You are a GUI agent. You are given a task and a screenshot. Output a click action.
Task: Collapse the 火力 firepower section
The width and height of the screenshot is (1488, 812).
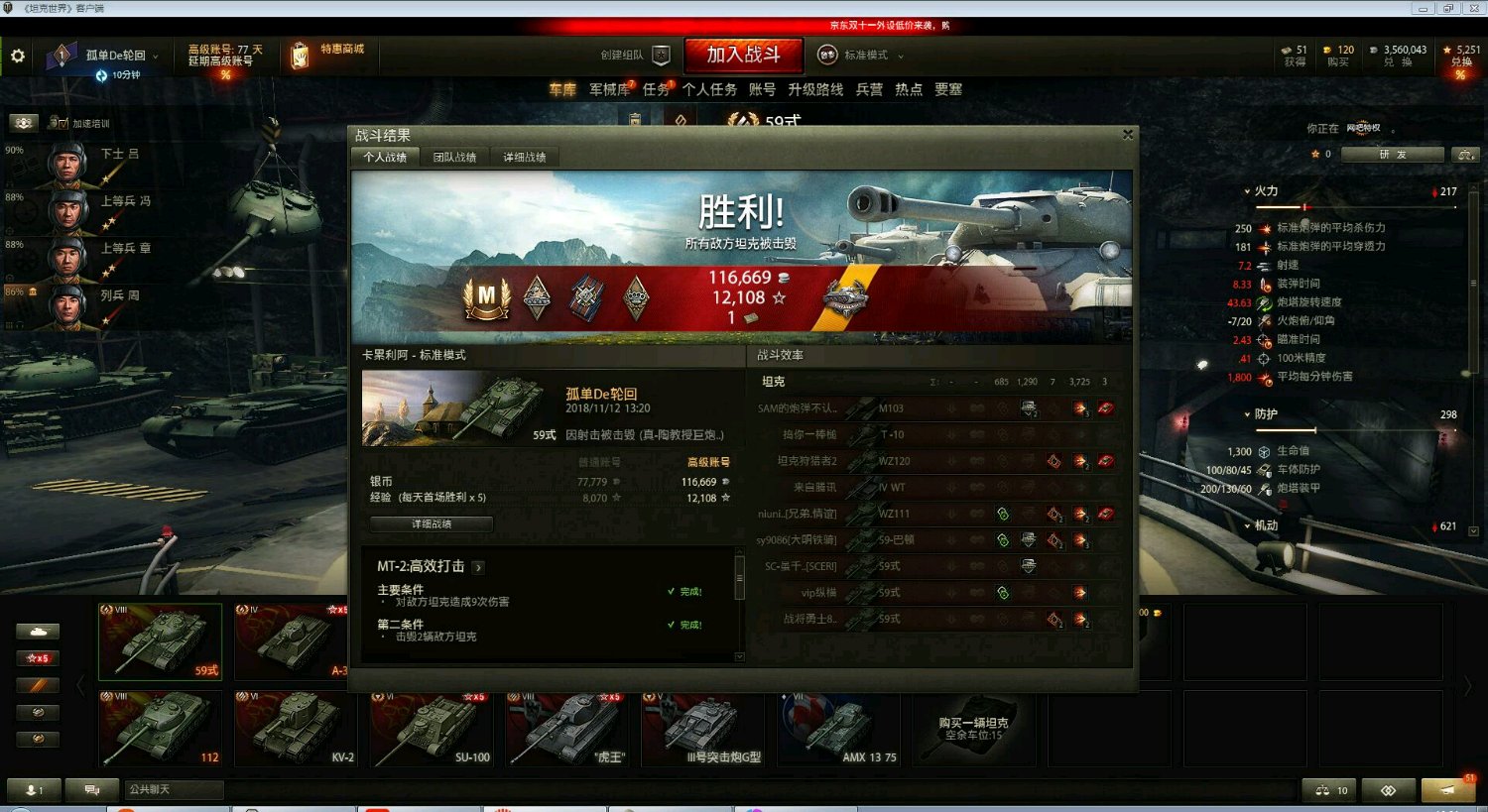pyautogui.click(x=1261, y=190)
